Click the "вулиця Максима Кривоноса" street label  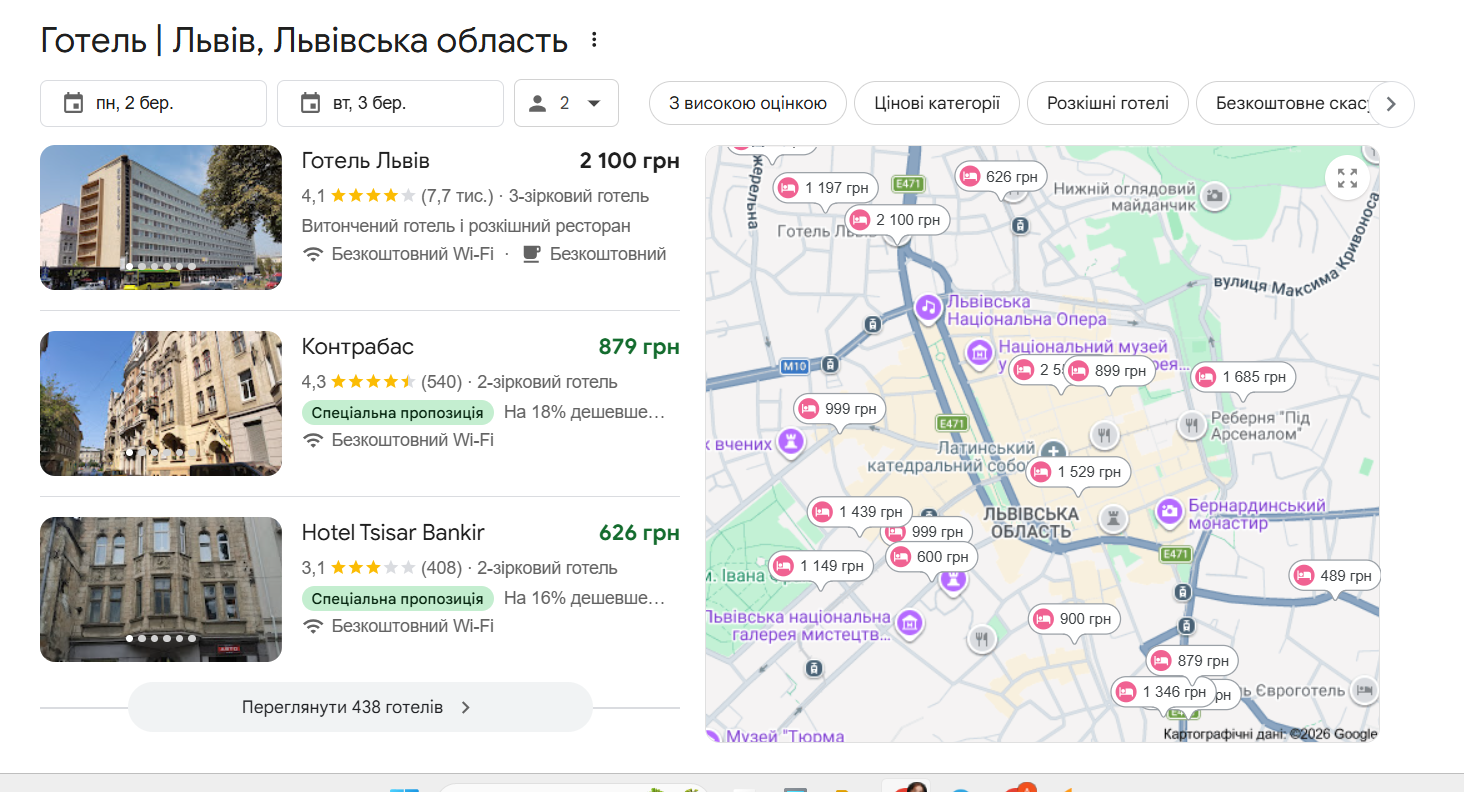click(x=1296, y=248)
